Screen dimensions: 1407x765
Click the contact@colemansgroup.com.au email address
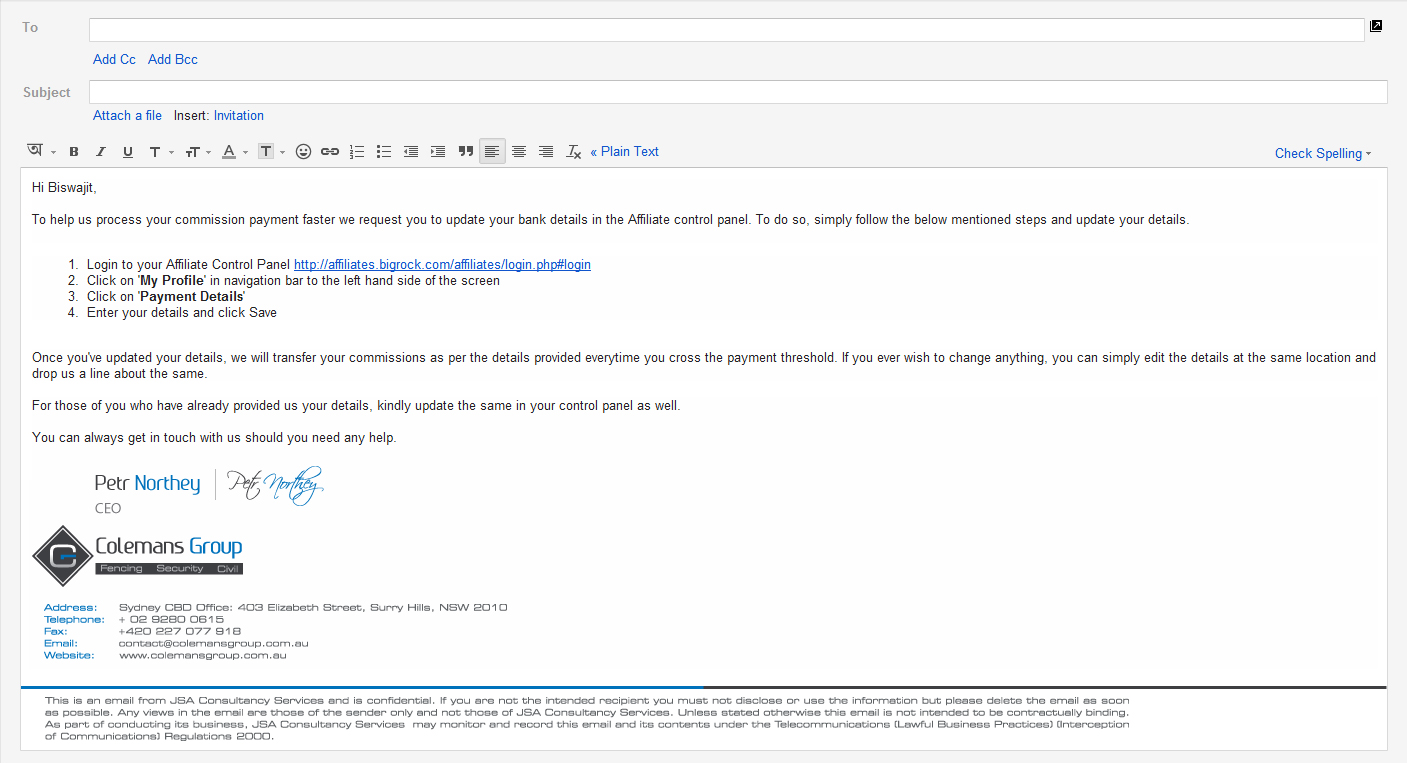coord(213,644)
